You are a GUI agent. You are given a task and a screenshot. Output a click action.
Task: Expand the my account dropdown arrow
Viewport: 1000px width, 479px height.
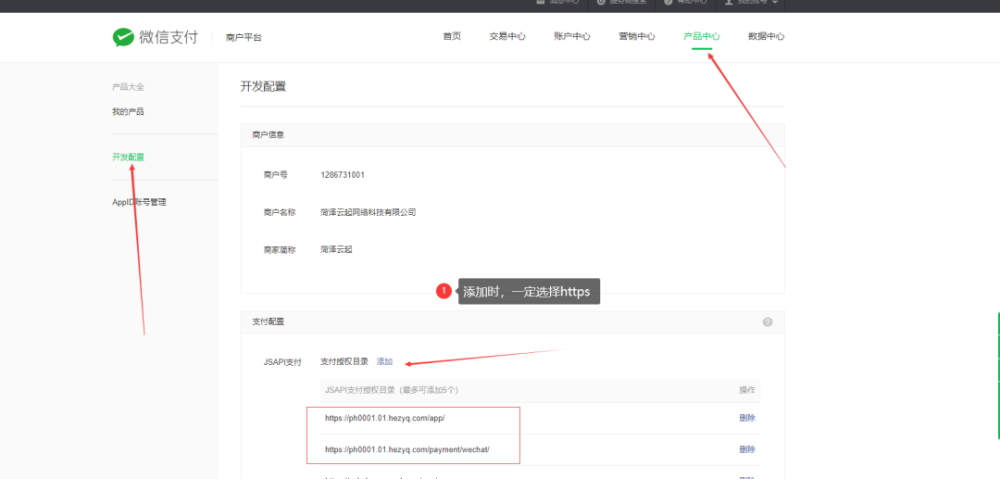pos(775,2)
